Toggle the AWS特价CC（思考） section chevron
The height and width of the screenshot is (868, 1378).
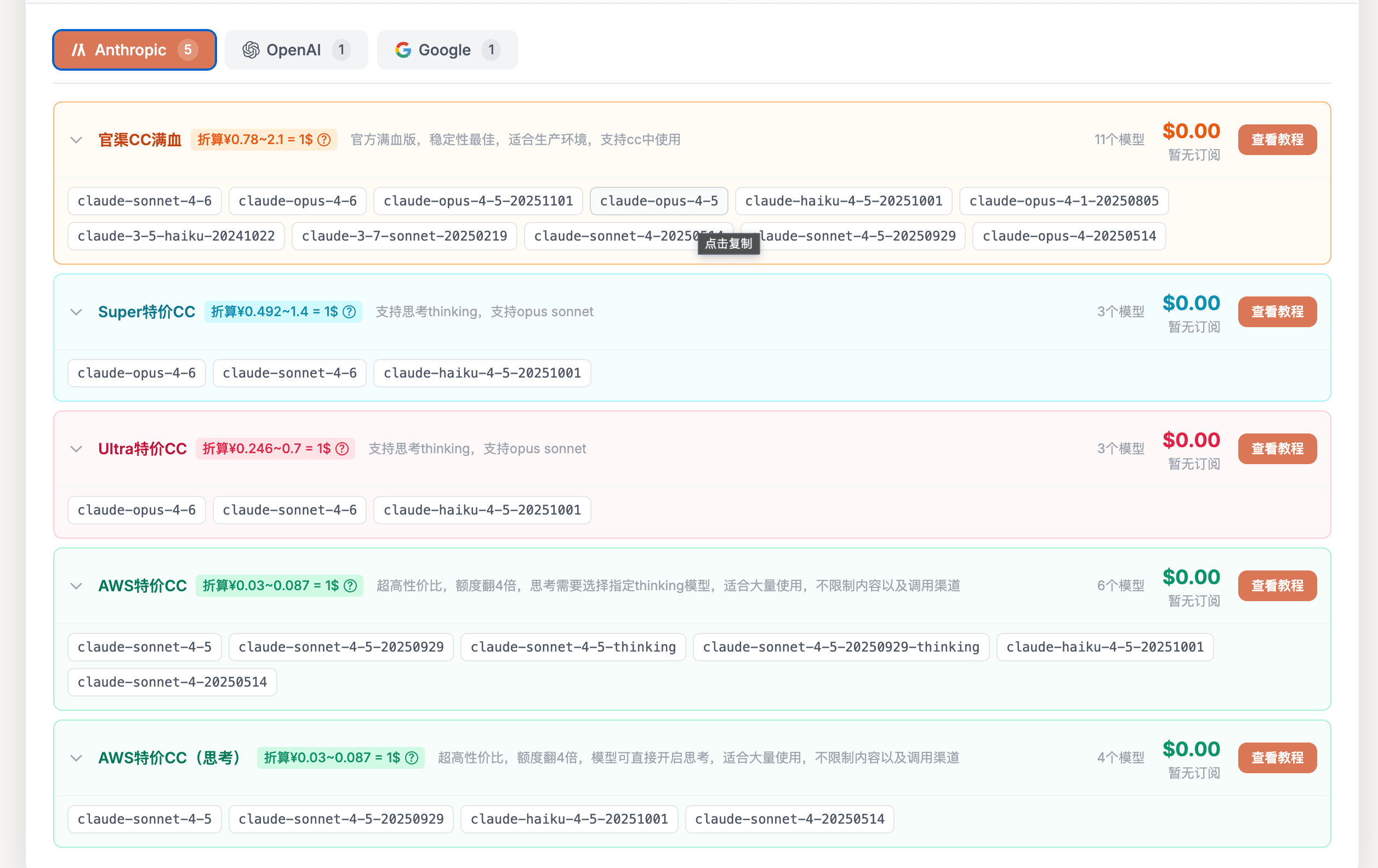pos(76,757)
